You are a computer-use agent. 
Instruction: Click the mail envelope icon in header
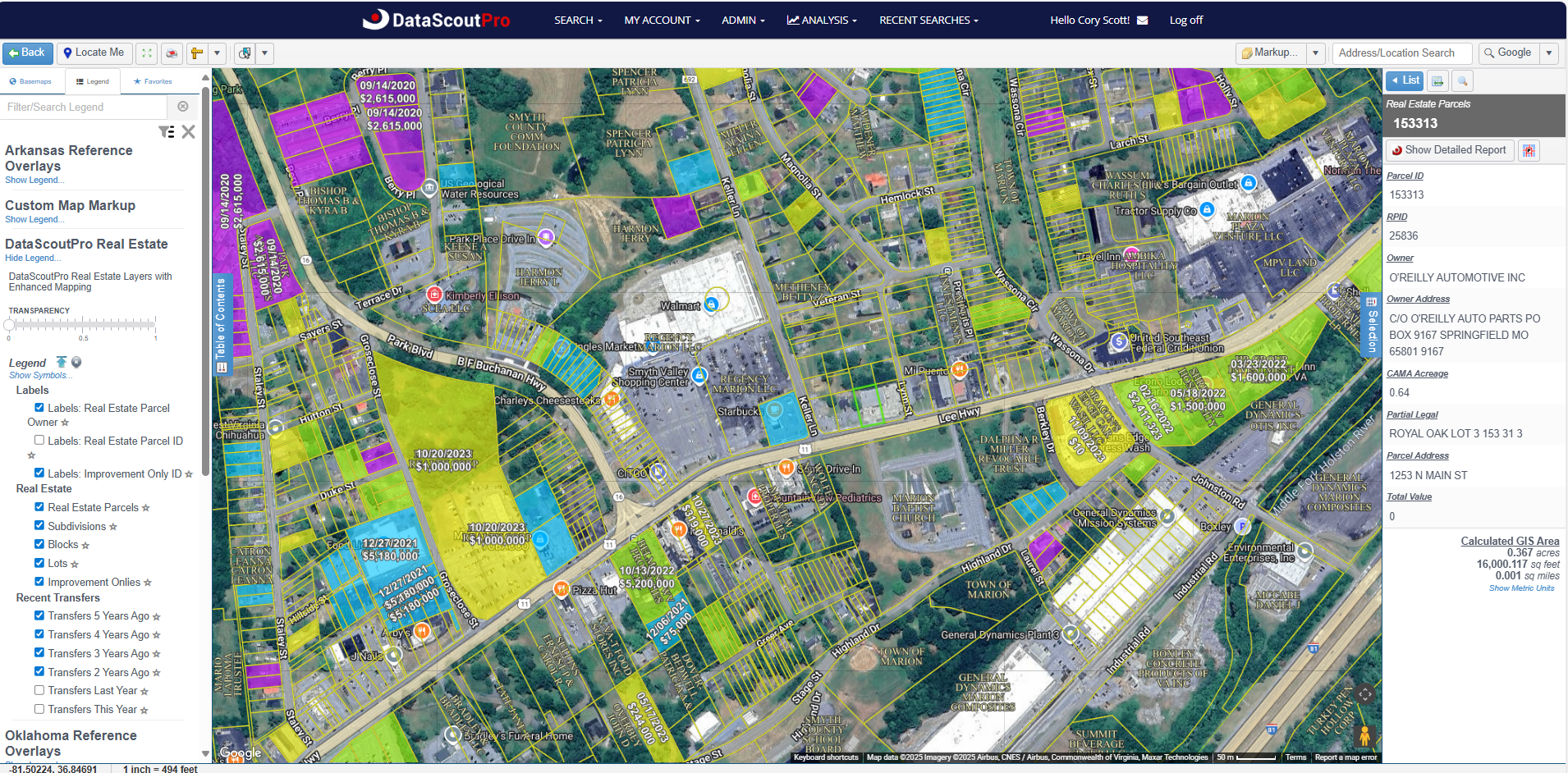coord(1142,21)
